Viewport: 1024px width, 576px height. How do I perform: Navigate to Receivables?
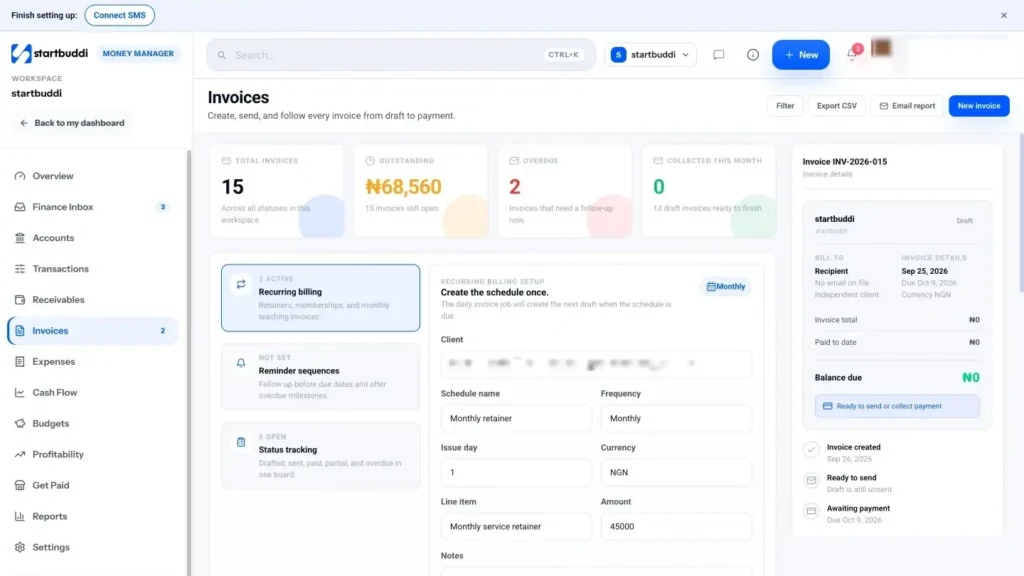91,300
